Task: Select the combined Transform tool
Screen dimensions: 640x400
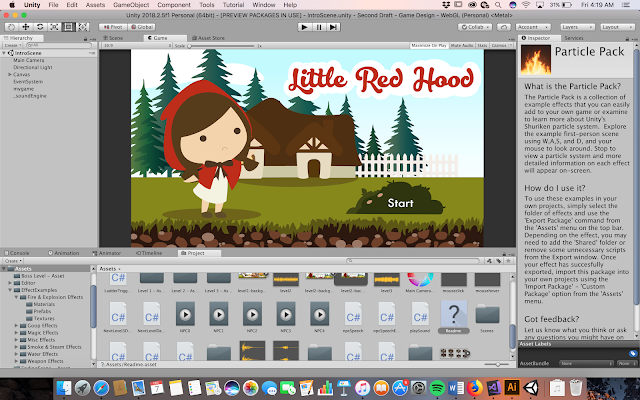Action: 83,27
